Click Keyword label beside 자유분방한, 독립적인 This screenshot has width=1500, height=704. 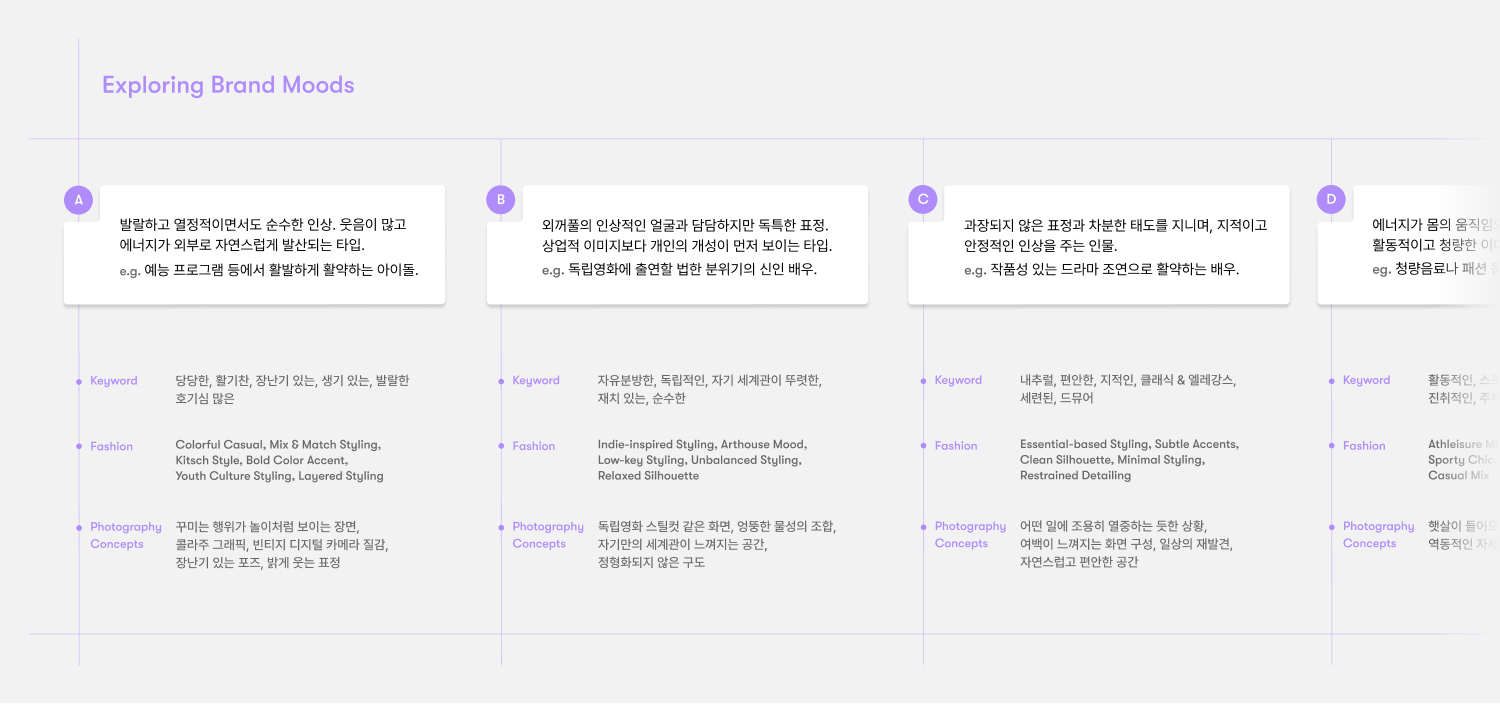tap(536, 380)
